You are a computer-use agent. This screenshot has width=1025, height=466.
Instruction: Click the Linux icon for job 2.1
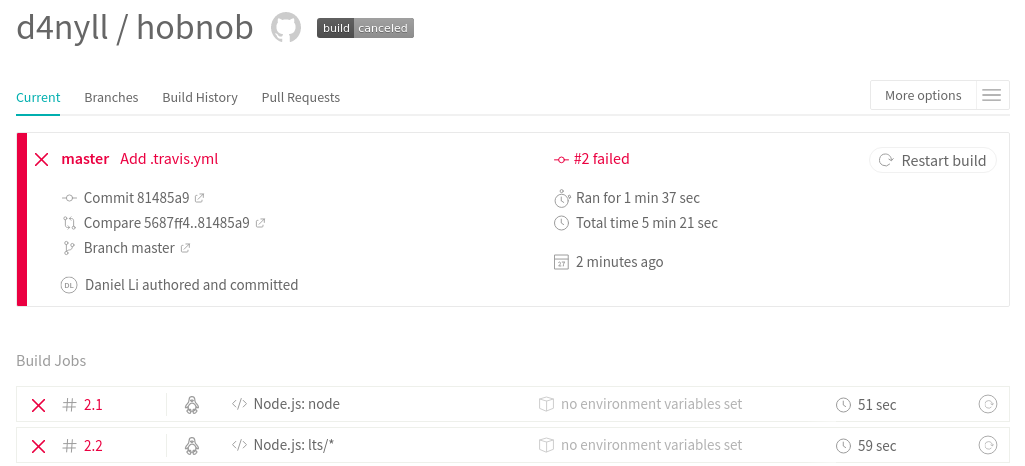[192, 405]
